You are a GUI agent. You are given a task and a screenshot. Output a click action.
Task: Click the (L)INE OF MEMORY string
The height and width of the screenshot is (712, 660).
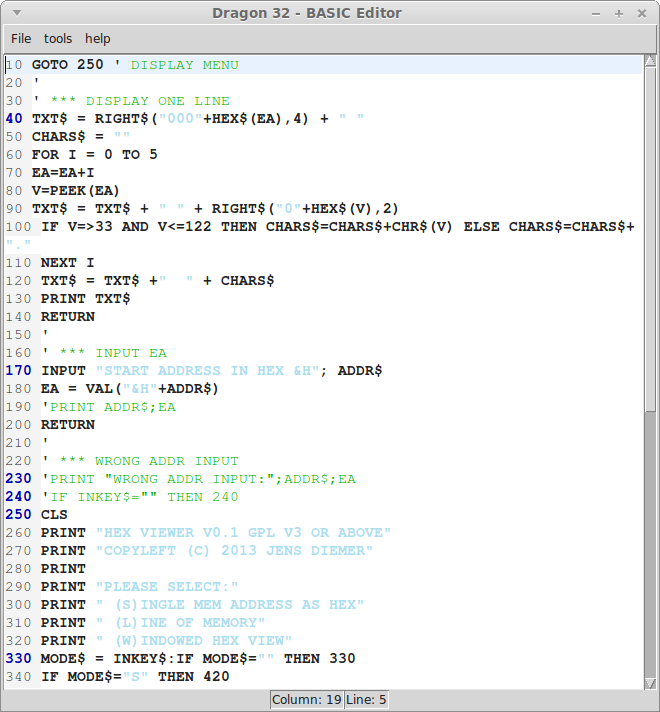180,623
